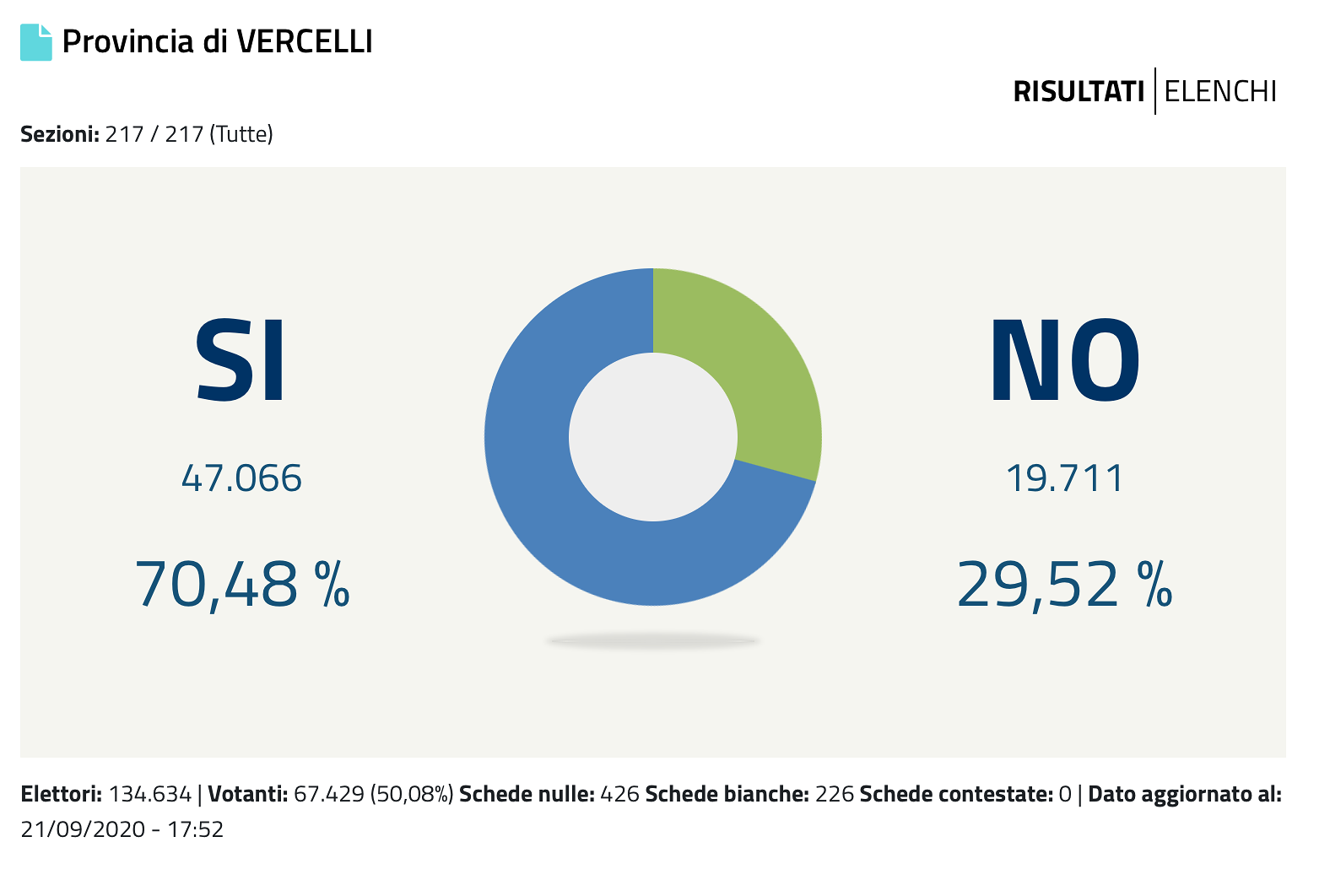Click the Provincia di VERCELLI heading
The image size is (1330, 896).
[218, 42]
